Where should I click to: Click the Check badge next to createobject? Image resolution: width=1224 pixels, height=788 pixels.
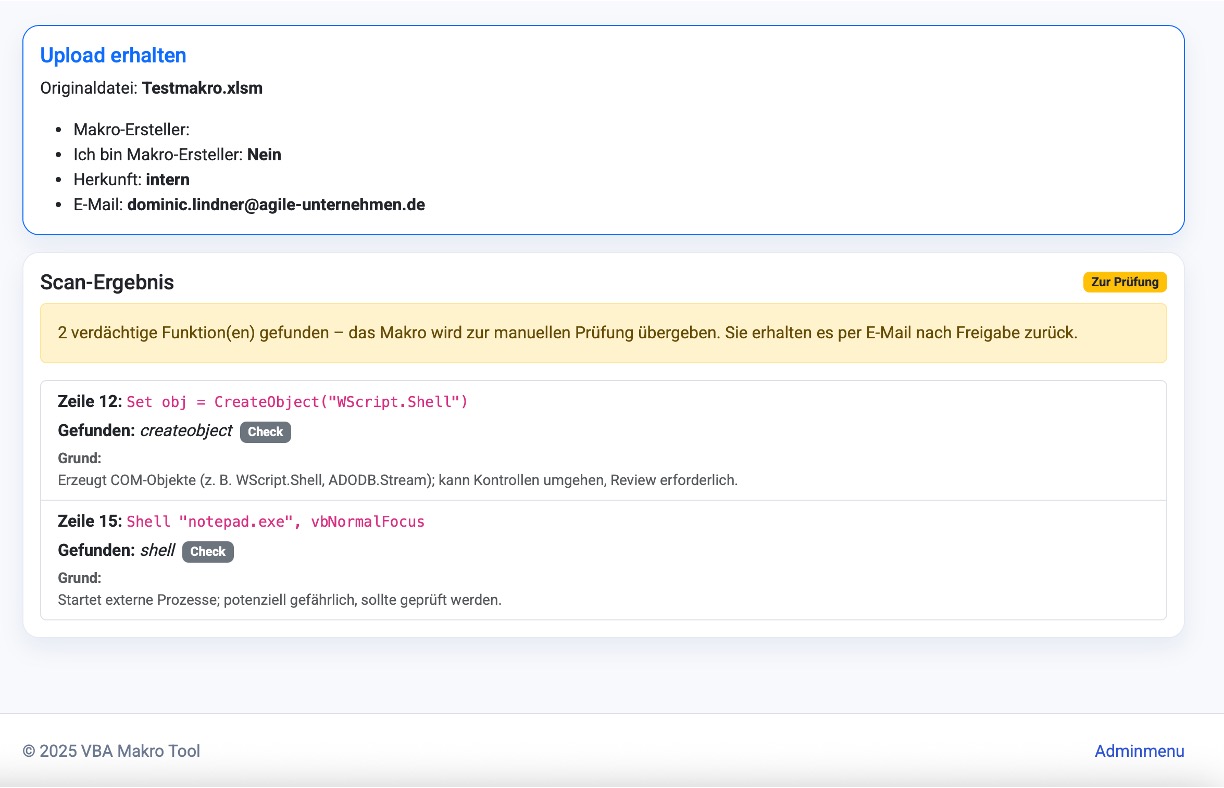tap(265, 432)
